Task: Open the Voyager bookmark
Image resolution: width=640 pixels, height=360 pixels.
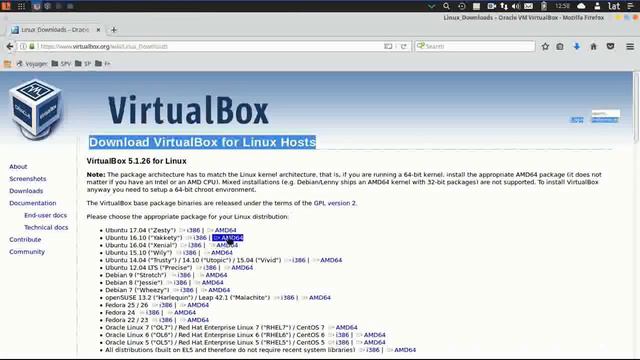Action: point(32,64)
